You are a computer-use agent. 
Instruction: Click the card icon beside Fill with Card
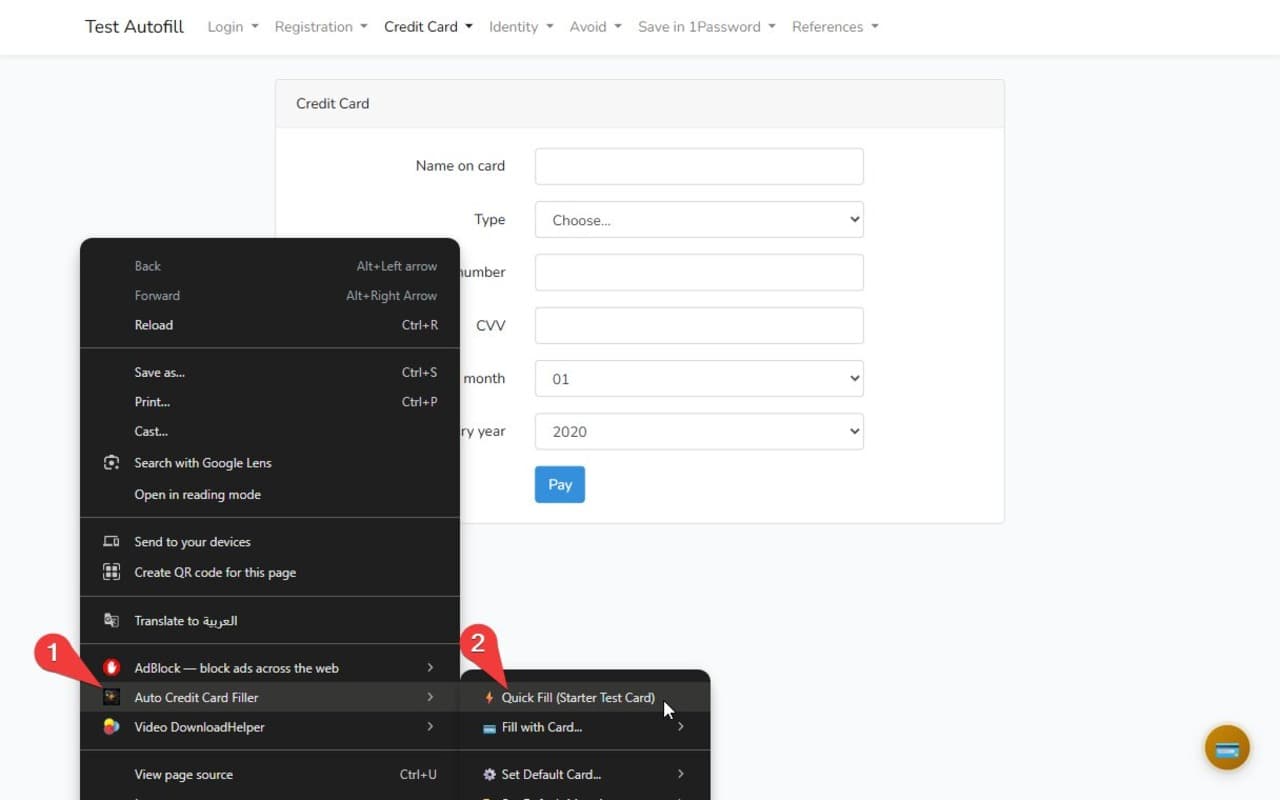[x=489, y=728]
